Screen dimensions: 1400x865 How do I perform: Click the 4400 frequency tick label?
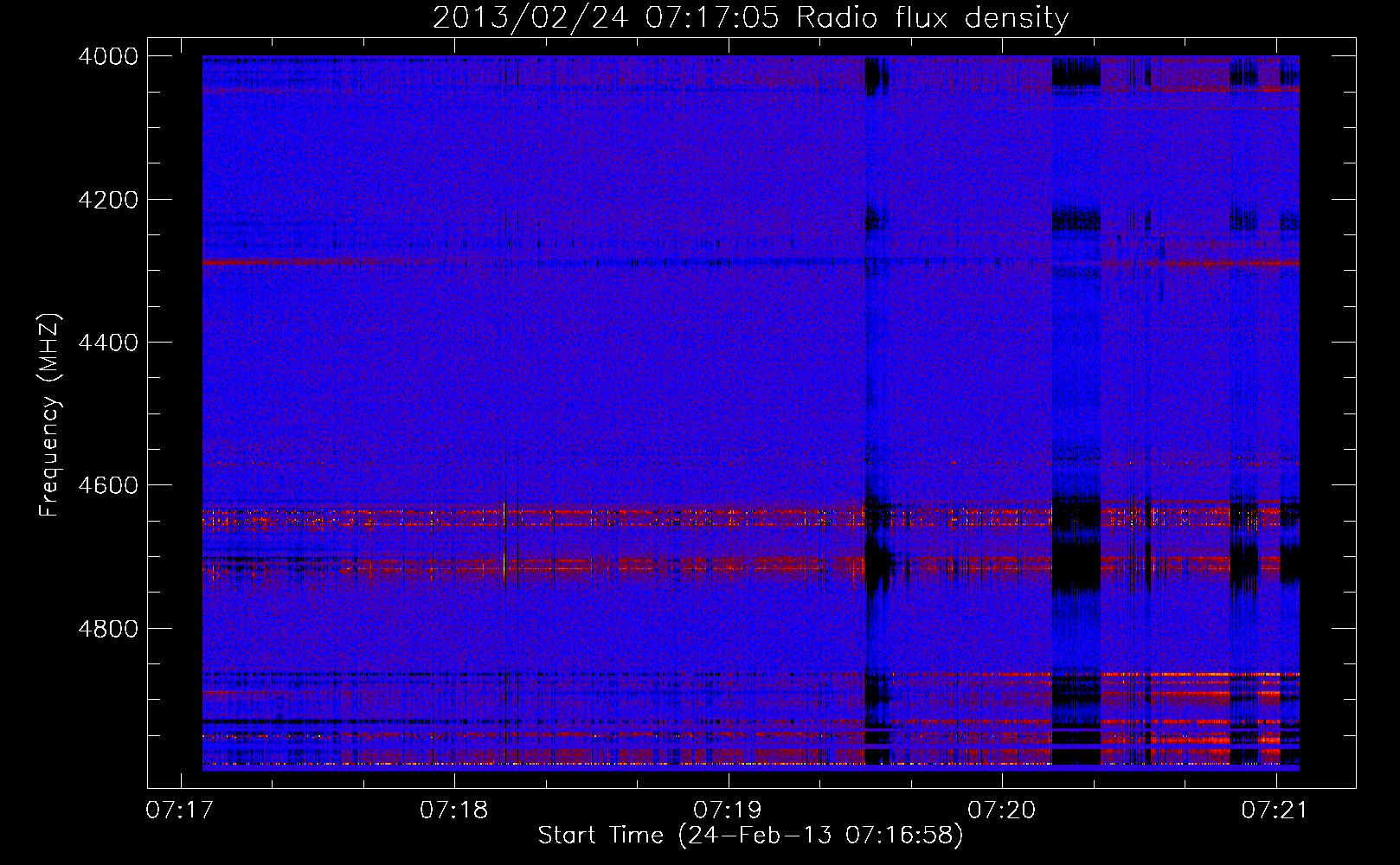pyautogui.click(x=108, y=343)
